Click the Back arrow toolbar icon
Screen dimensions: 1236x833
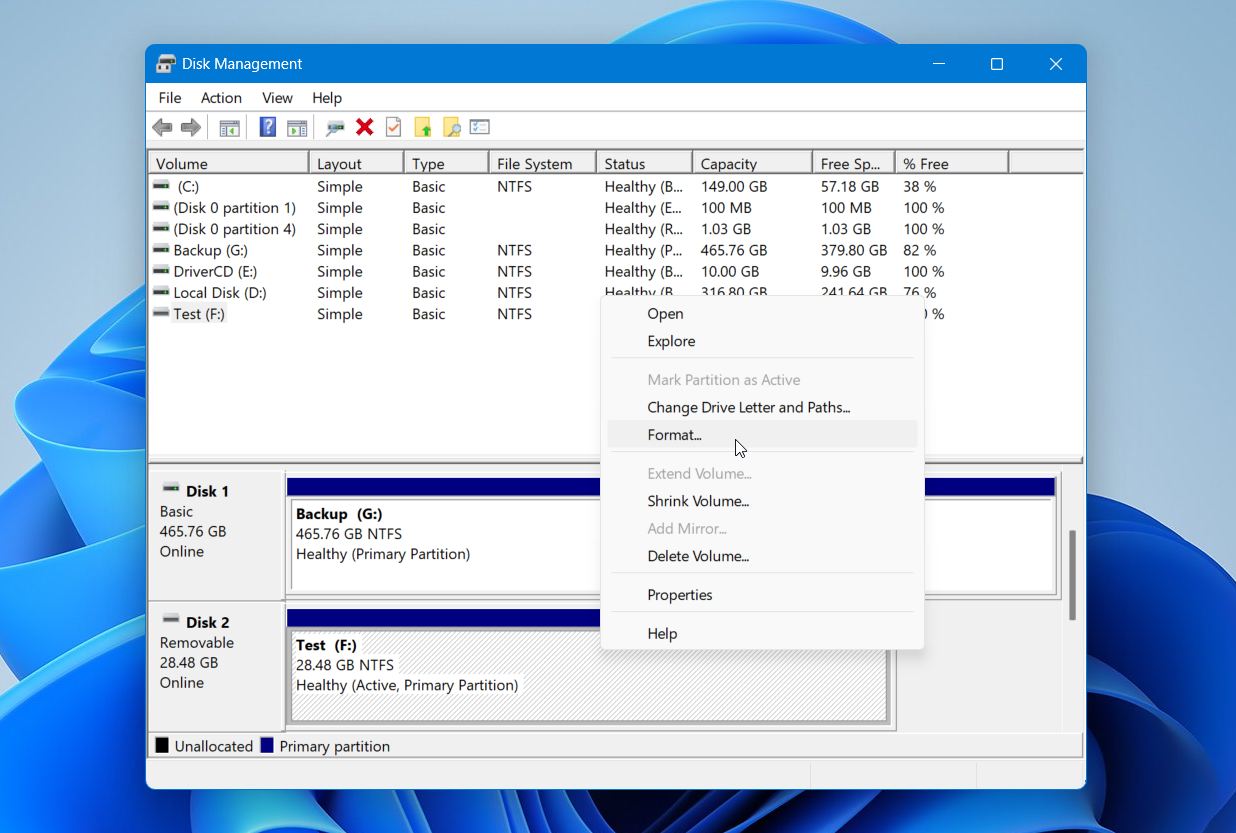click(x=162, y=127)
